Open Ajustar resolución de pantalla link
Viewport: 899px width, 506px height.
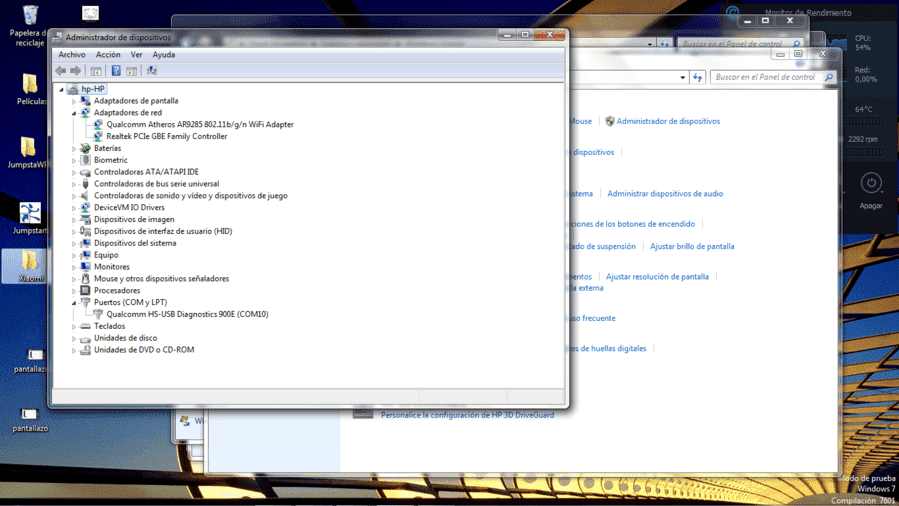(657, 277)
